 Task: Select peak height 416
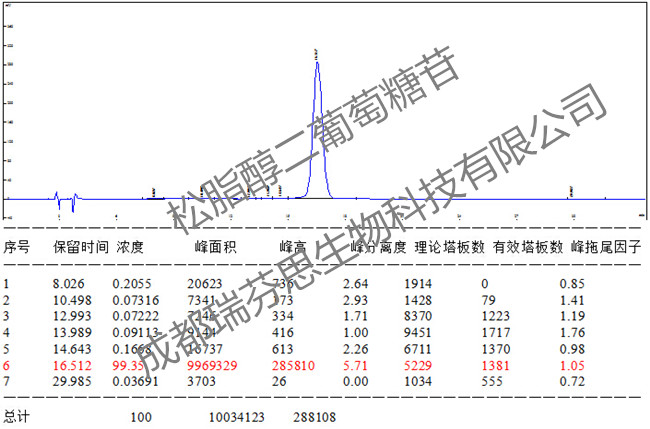(x=283, y=333)
